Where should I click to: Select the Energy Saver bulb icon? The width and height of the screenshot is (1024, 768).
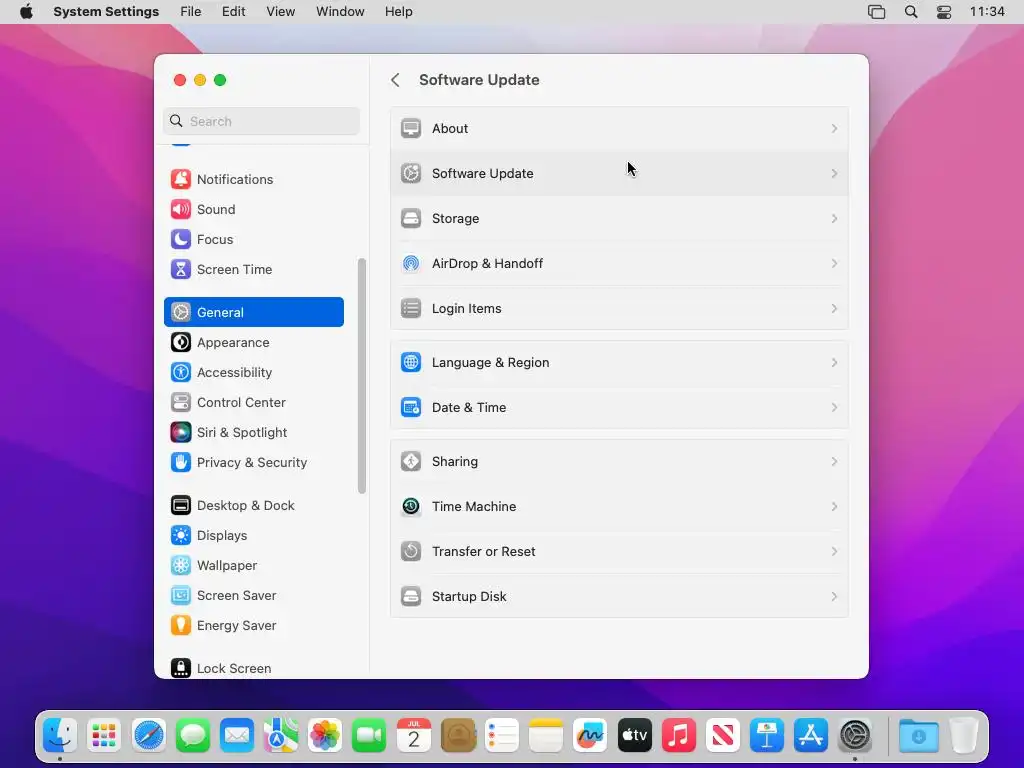pos(181,626)
